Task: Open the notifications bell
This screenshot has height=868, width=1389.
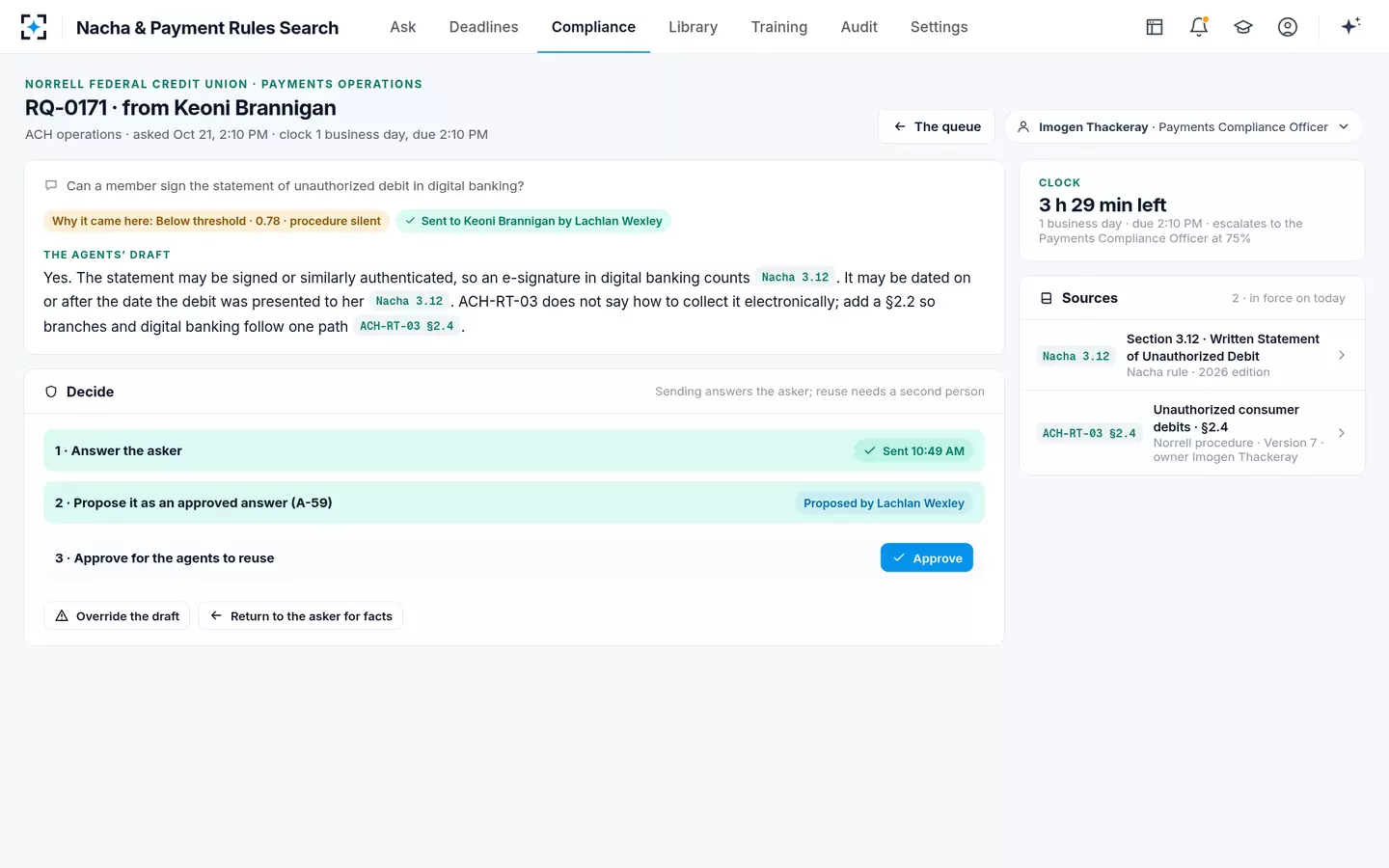Action: point(1199,27)
